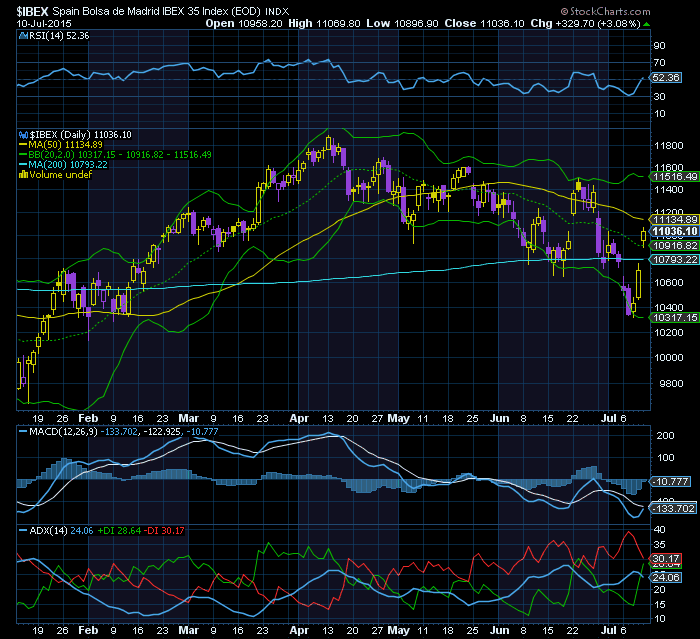
Task: Click the 11516.49 upper Bollinger band price tag
Action: (675, 177)
